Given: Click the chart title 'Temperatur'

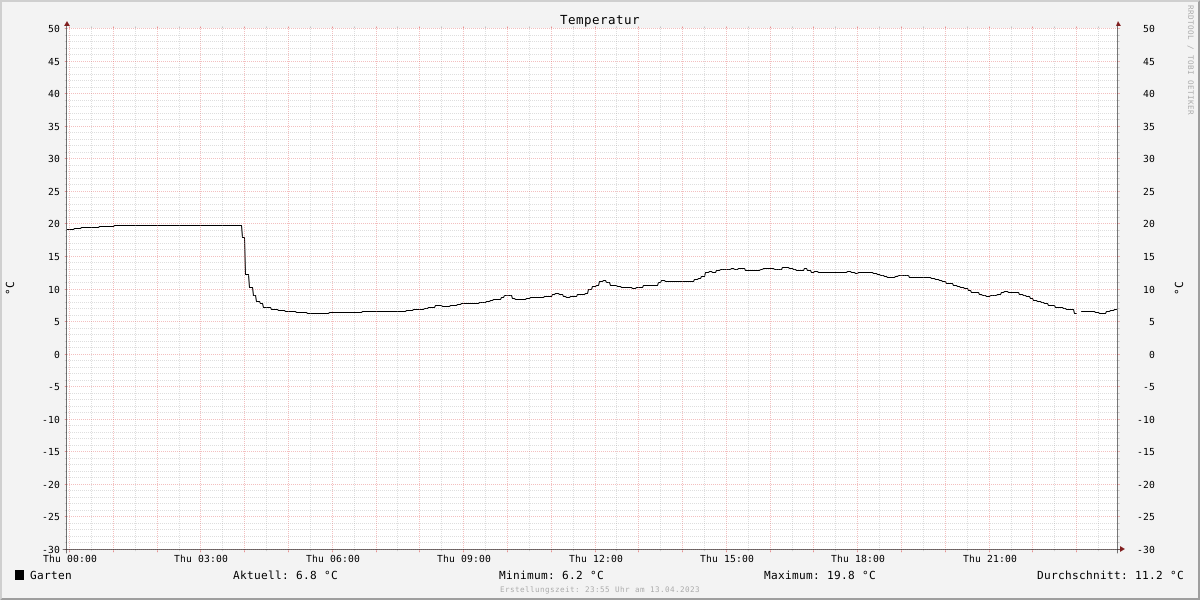Looking at the screenshot, I should [600, 20].
